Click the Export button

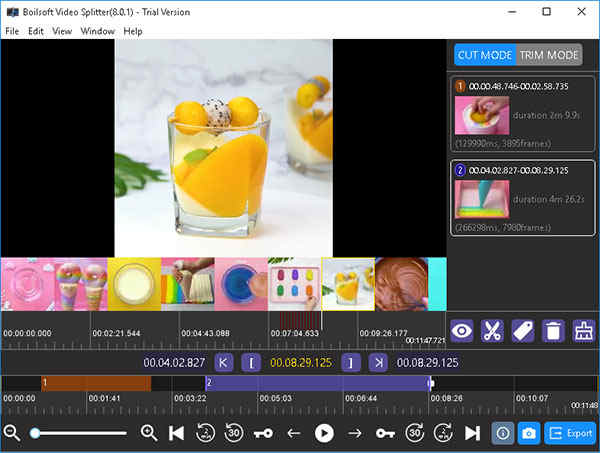[x=572, y=433]
